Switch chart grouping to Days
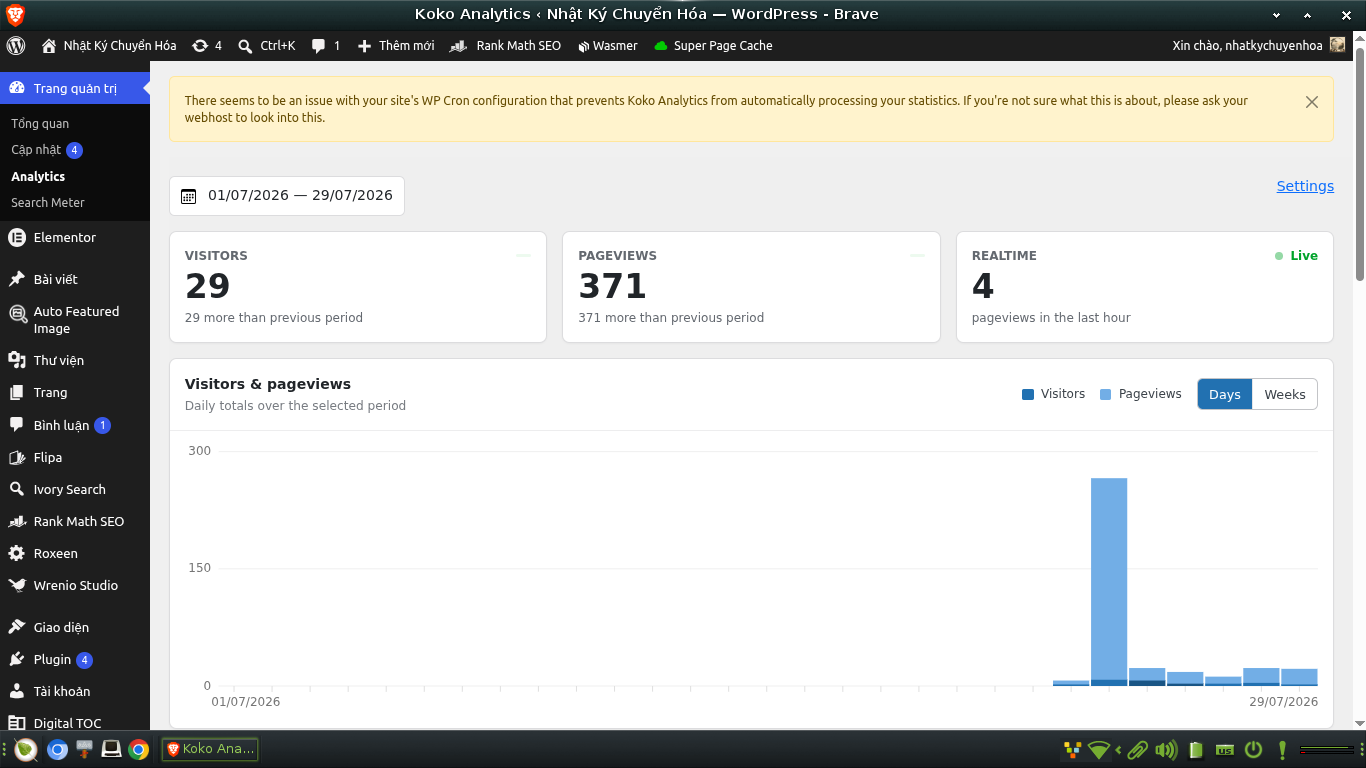Screen dimensions: 1366x768 tap(1225, 394)
